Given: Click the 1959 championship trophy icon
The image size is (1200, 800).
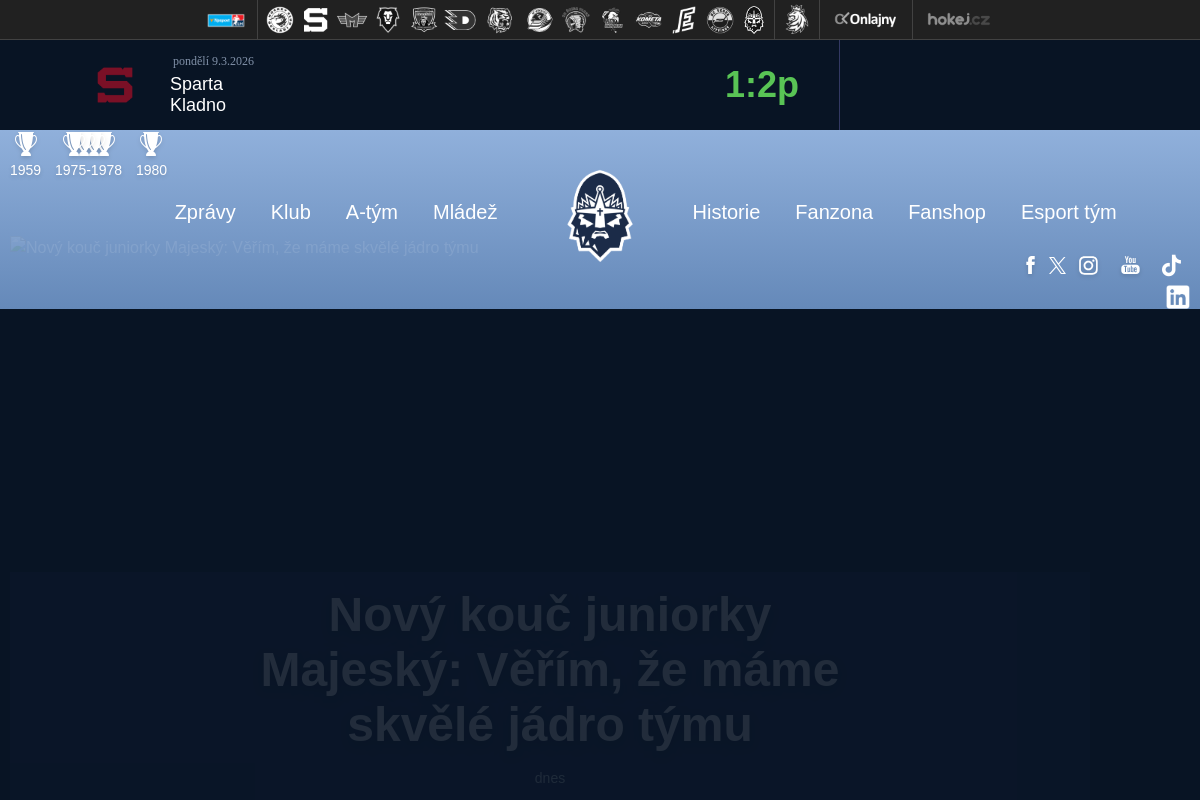Looking at the screenshot, I should 26,144.
